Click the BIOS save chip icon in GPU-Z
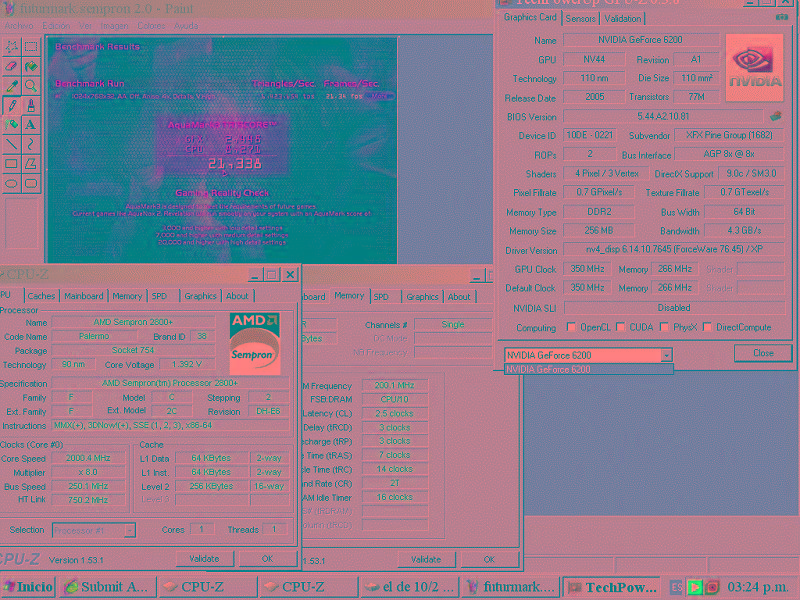800x600 pixels. coord(776,116)
